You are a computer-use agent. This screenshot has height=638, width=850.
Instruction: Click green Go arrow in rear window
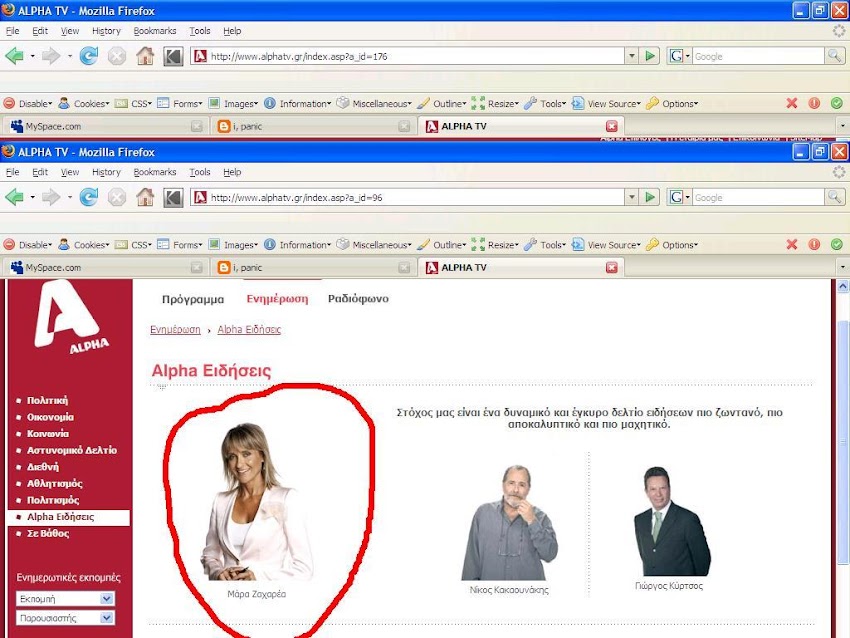650,56
